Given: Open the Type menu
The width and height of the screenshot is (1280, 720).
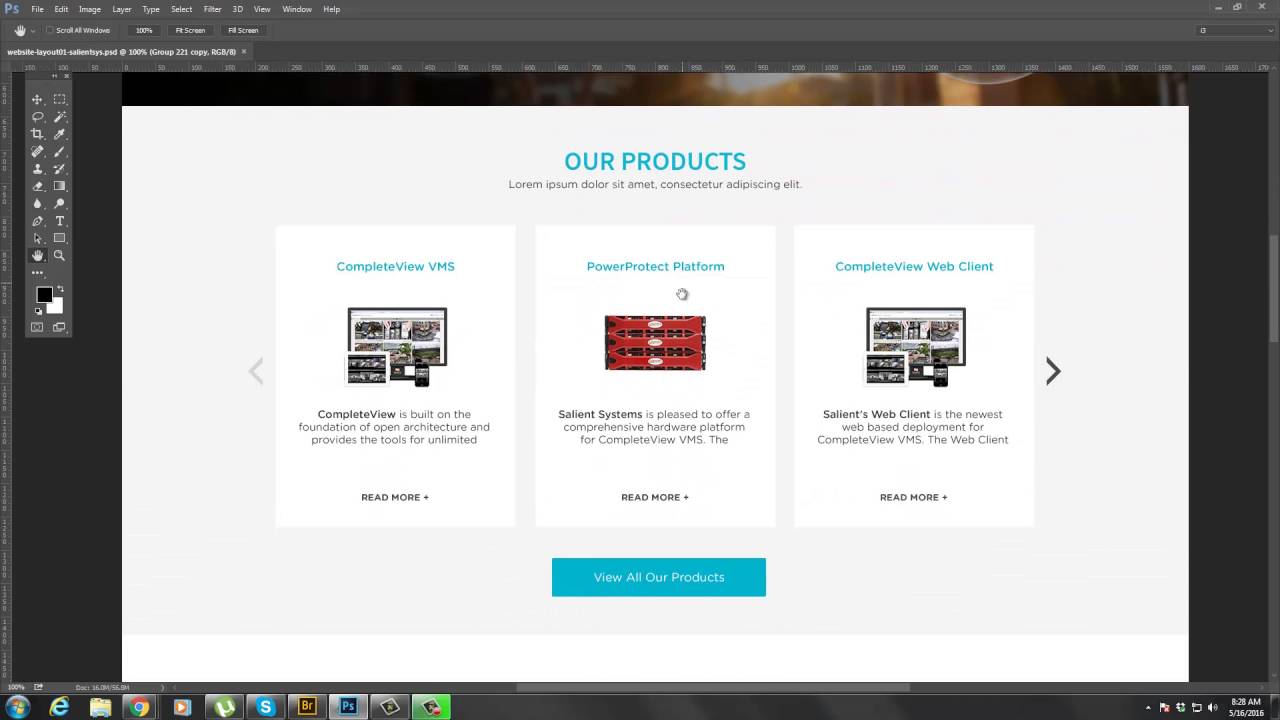Looking at the screenshot, I should click(151, 9).
